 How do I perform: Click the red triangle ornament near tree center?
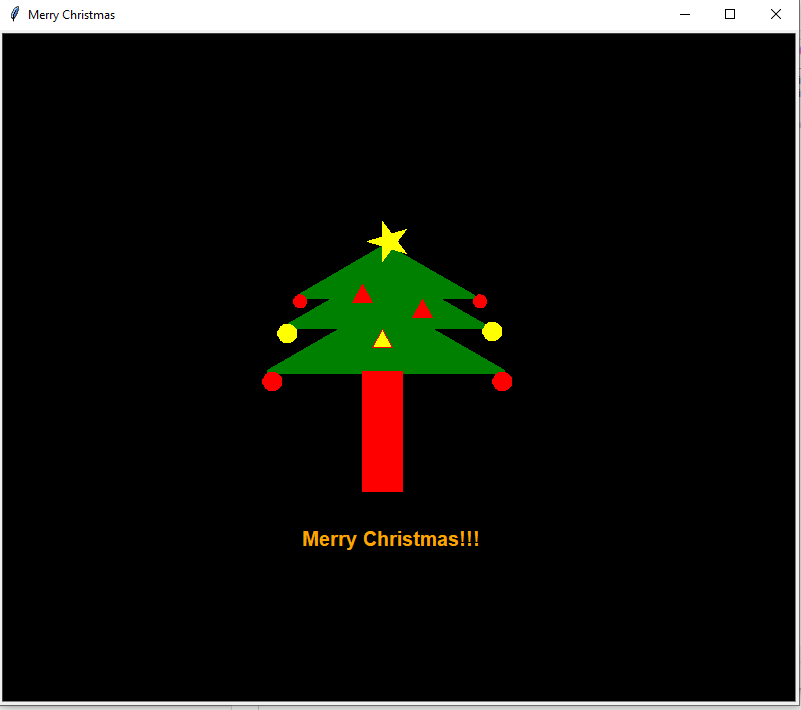click(361, 295)
